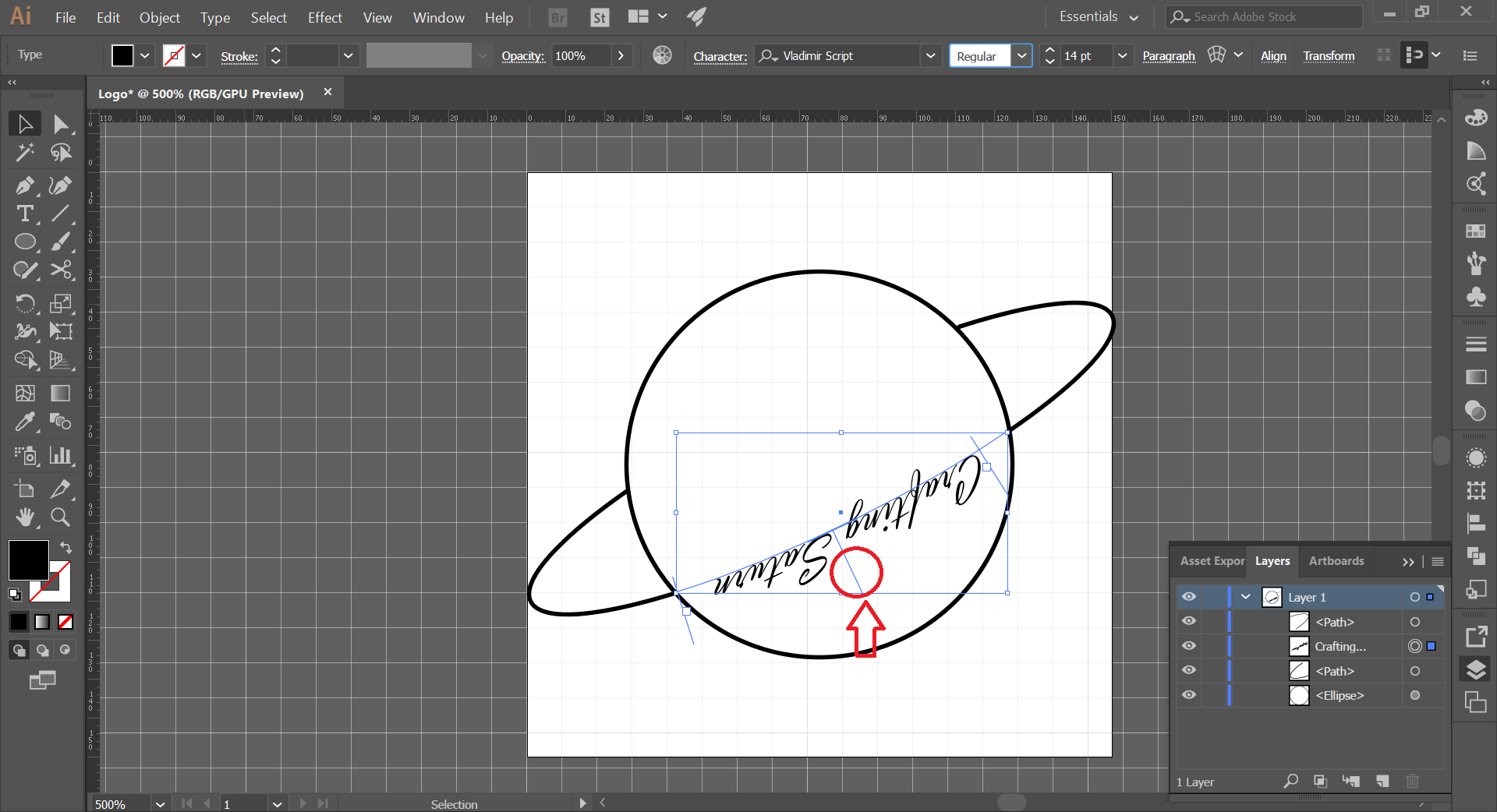The width and height of the screenshot is (1497, 812).
Task: Select the Scissors tool
Action: click(61, 270)
